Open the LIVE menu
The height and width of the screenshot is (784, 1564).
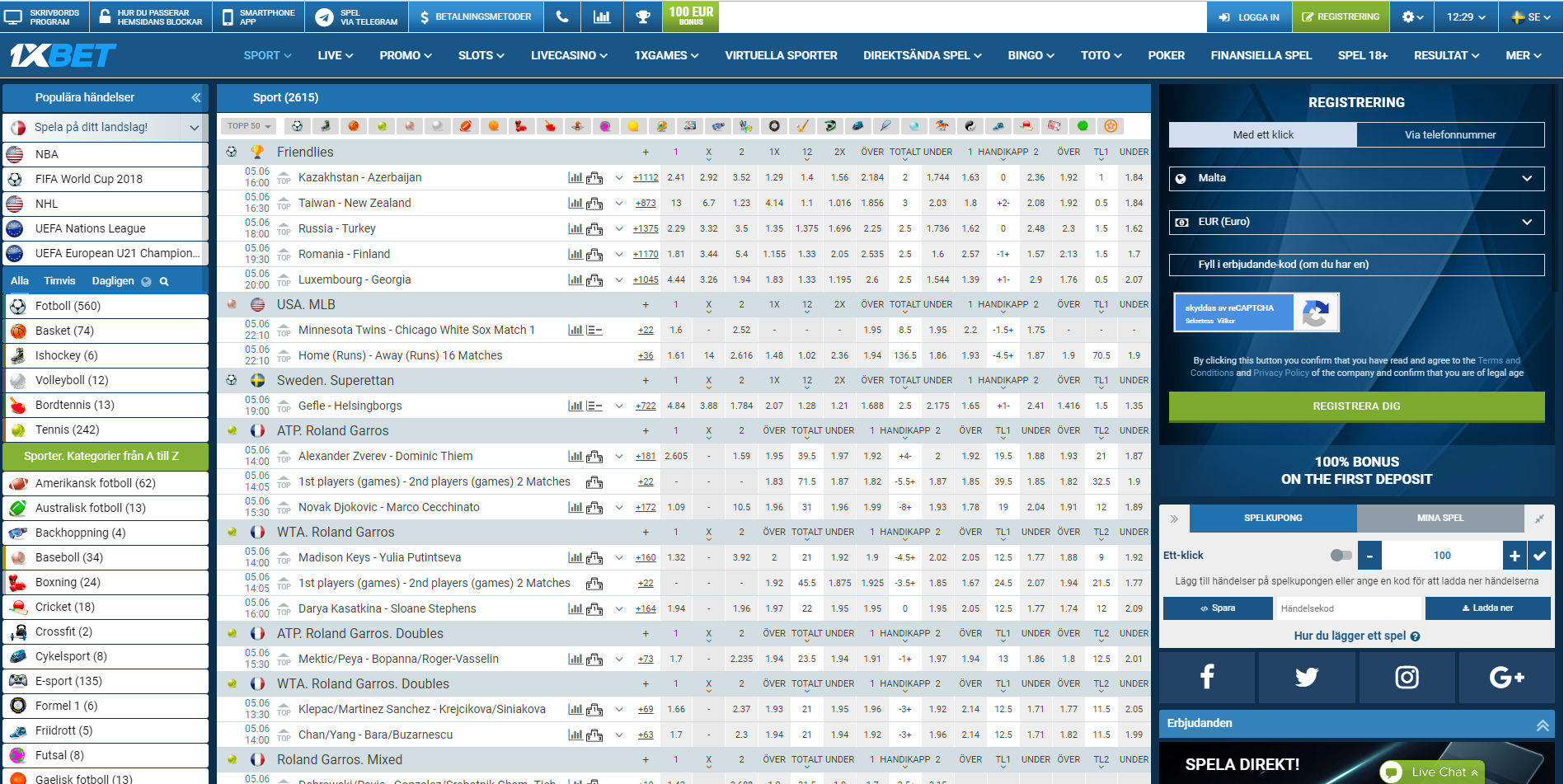tap(335, 55)
